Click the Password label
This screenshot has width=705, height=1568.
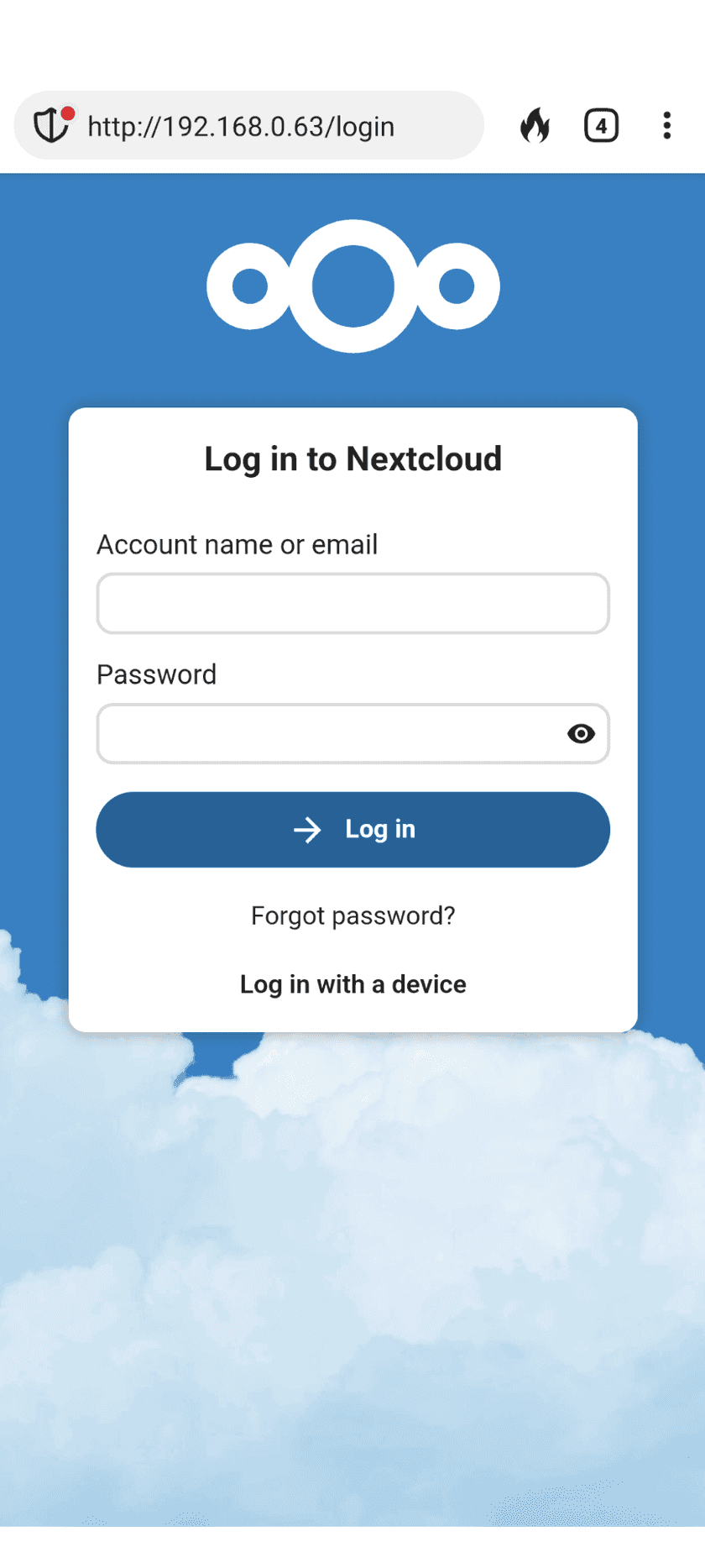click(x=157, y=674)
